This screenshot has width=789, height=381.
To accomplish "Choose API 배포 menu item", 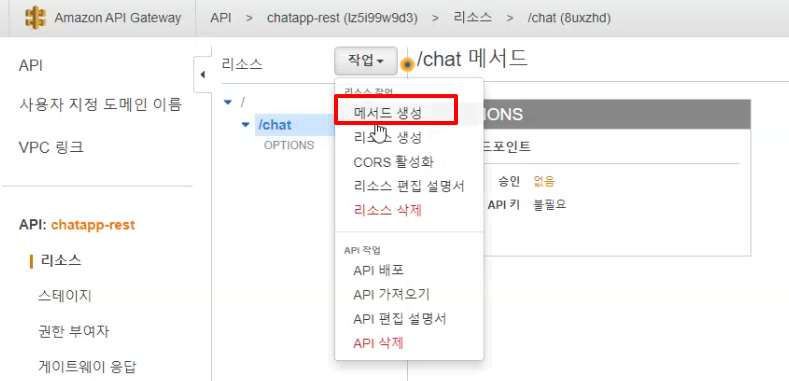I will (x=378, y=270).
